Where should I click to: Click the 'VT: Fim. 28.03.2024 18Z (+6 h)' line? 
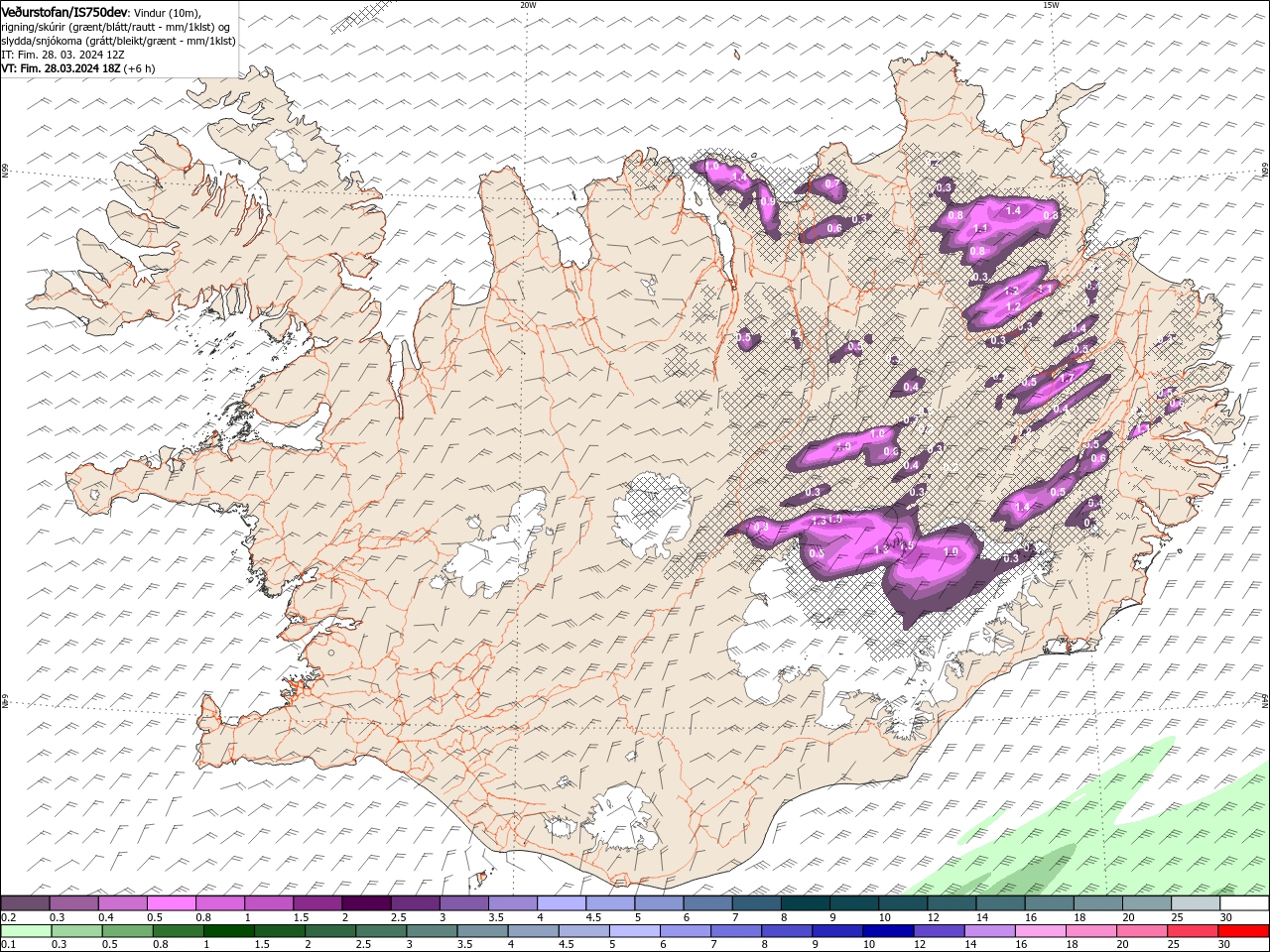(78, 68)
